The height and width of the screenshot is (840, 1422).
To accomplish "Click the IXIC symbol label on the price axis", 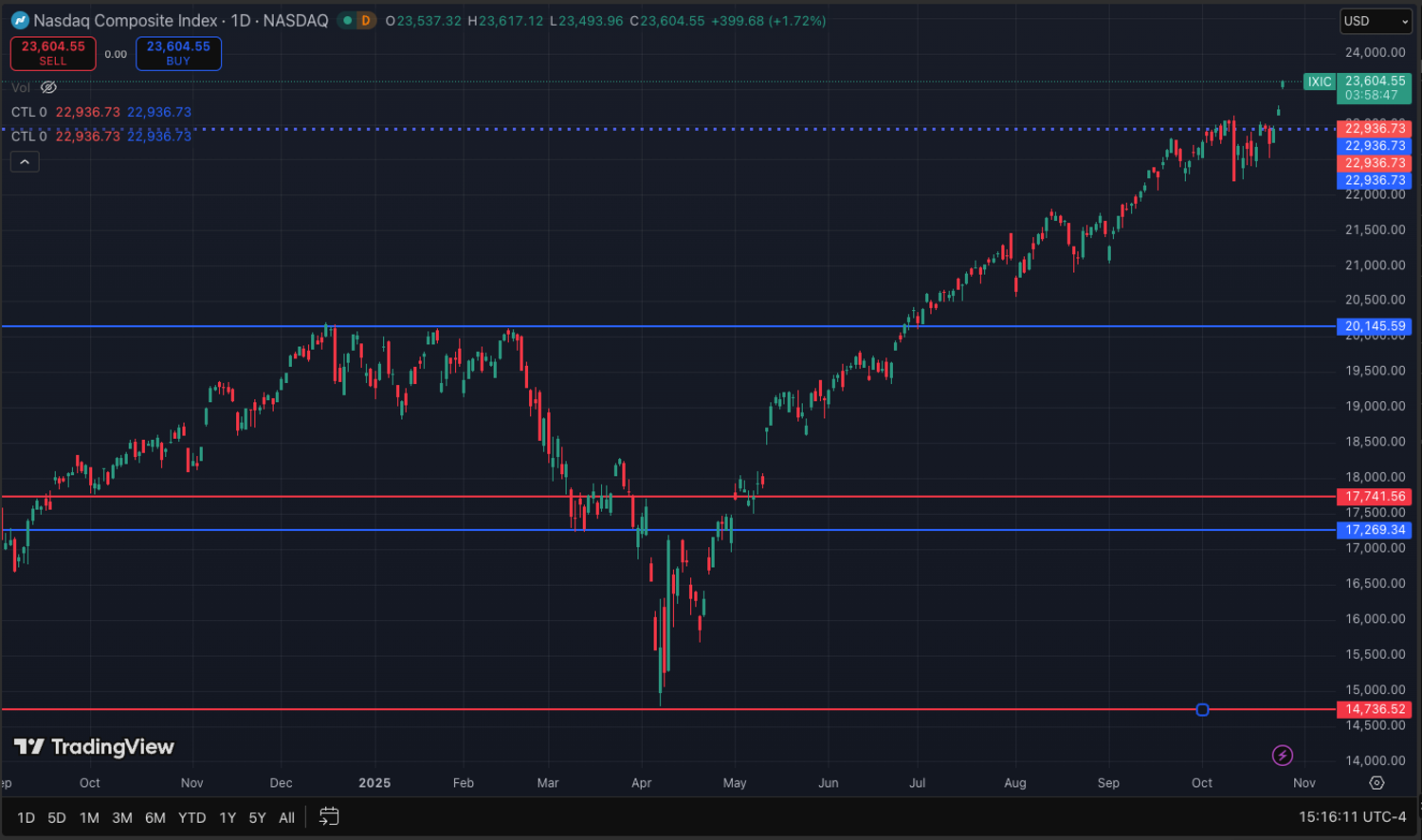I will pyautogui.click(x=1320, y=82).
